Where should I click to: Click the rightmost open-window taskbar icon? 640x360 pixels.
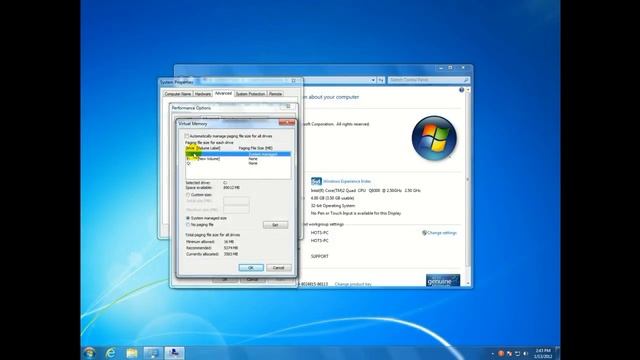click(x=174, y=353)
